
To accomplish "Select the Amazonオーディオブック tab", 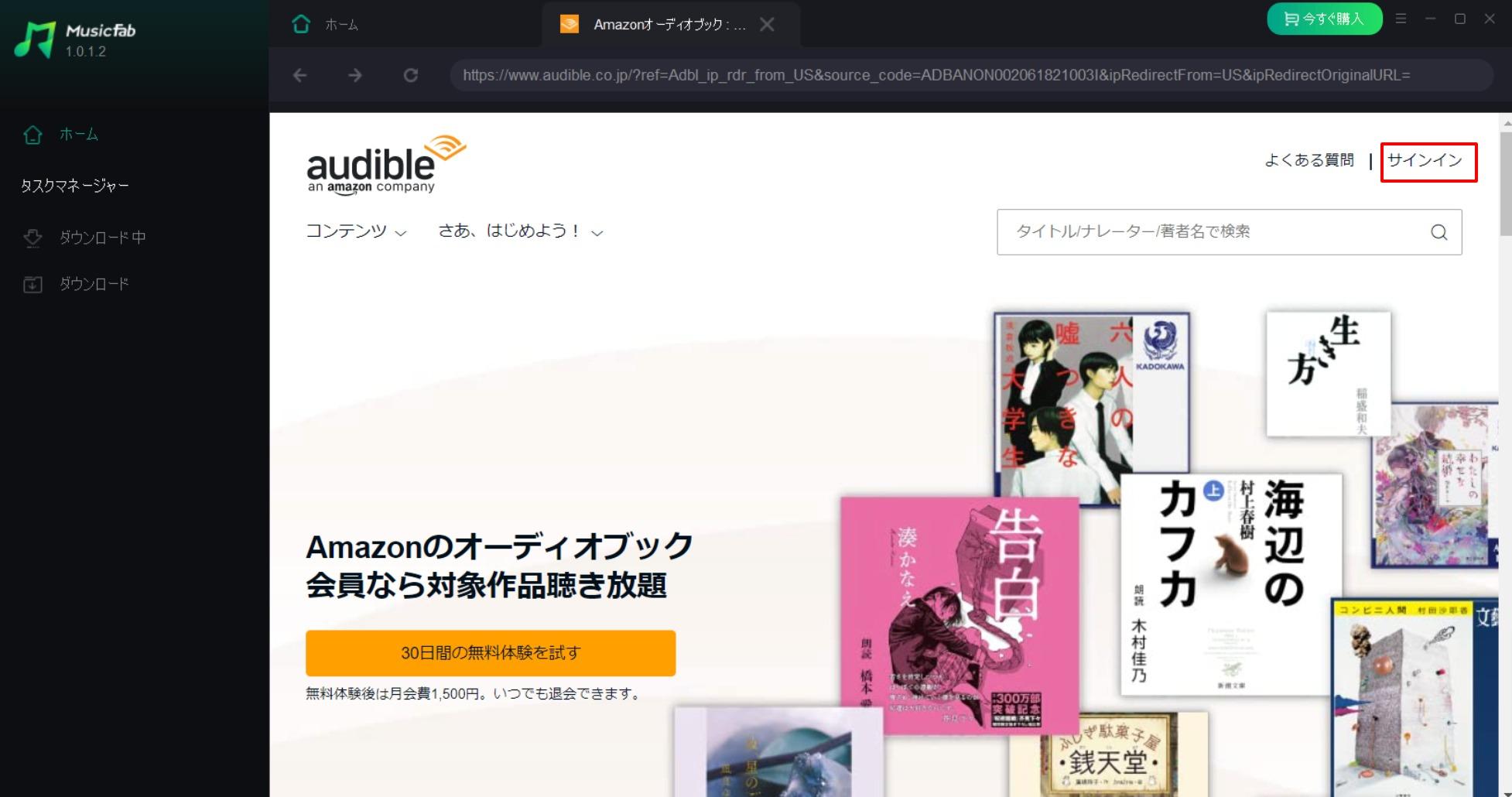I will 670,25.
